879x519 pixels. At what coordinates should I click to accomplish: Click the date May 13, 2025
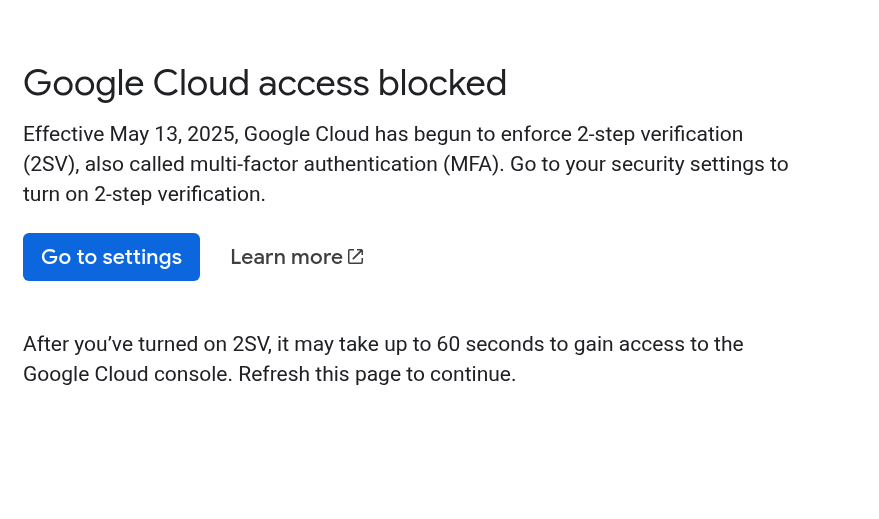172,135
